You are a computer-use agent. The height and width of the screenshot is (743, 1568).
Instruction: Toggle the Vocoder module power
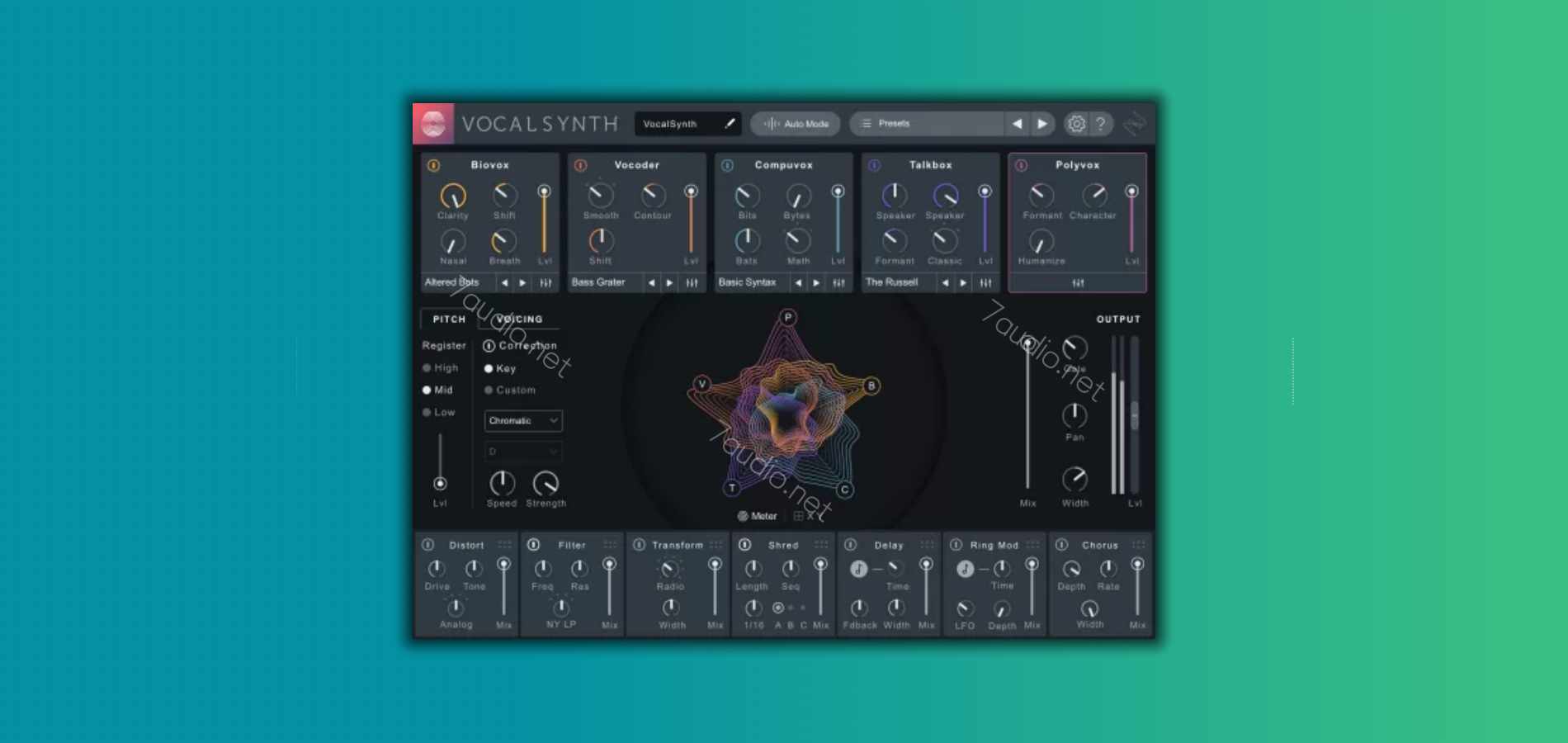[x=580, y=165]
